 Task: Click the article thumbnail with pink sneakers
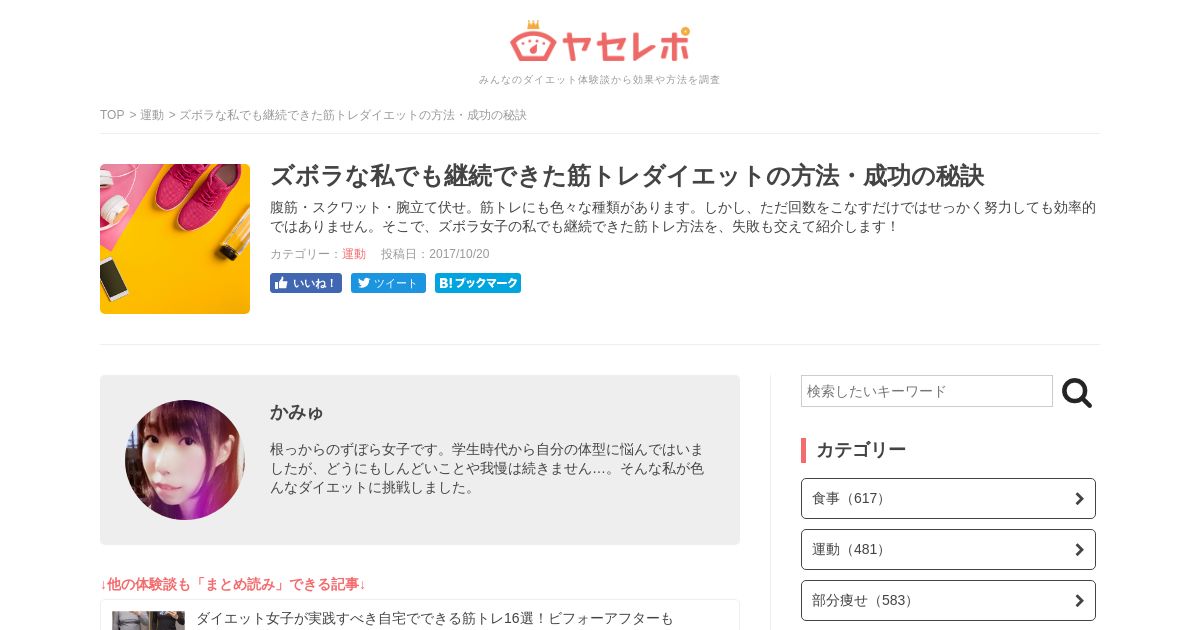tap(175, 239)
